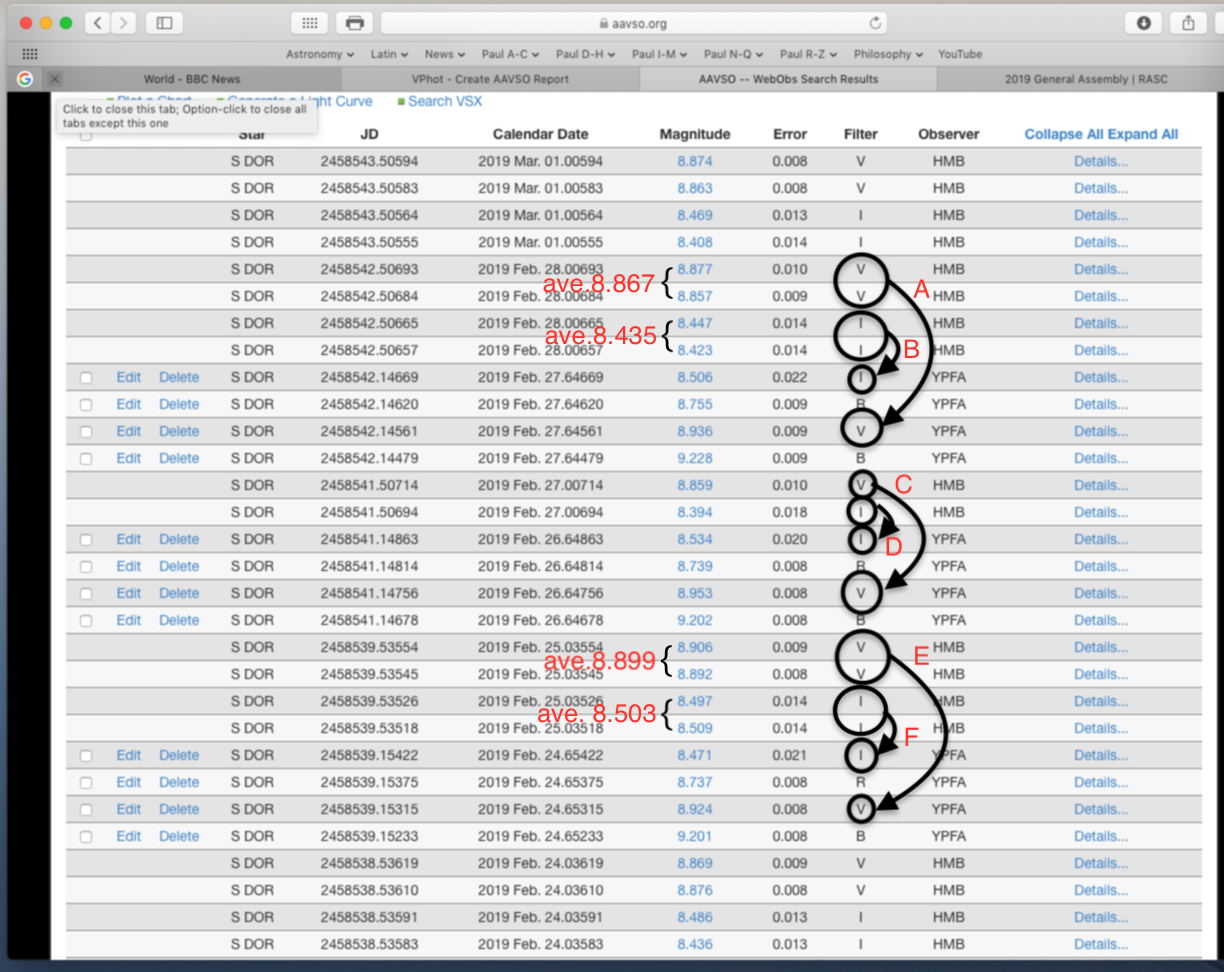The width and height of the screenshot is (1224, 972).
Task: Open magnitude 8.874 link
Action: 695,162
